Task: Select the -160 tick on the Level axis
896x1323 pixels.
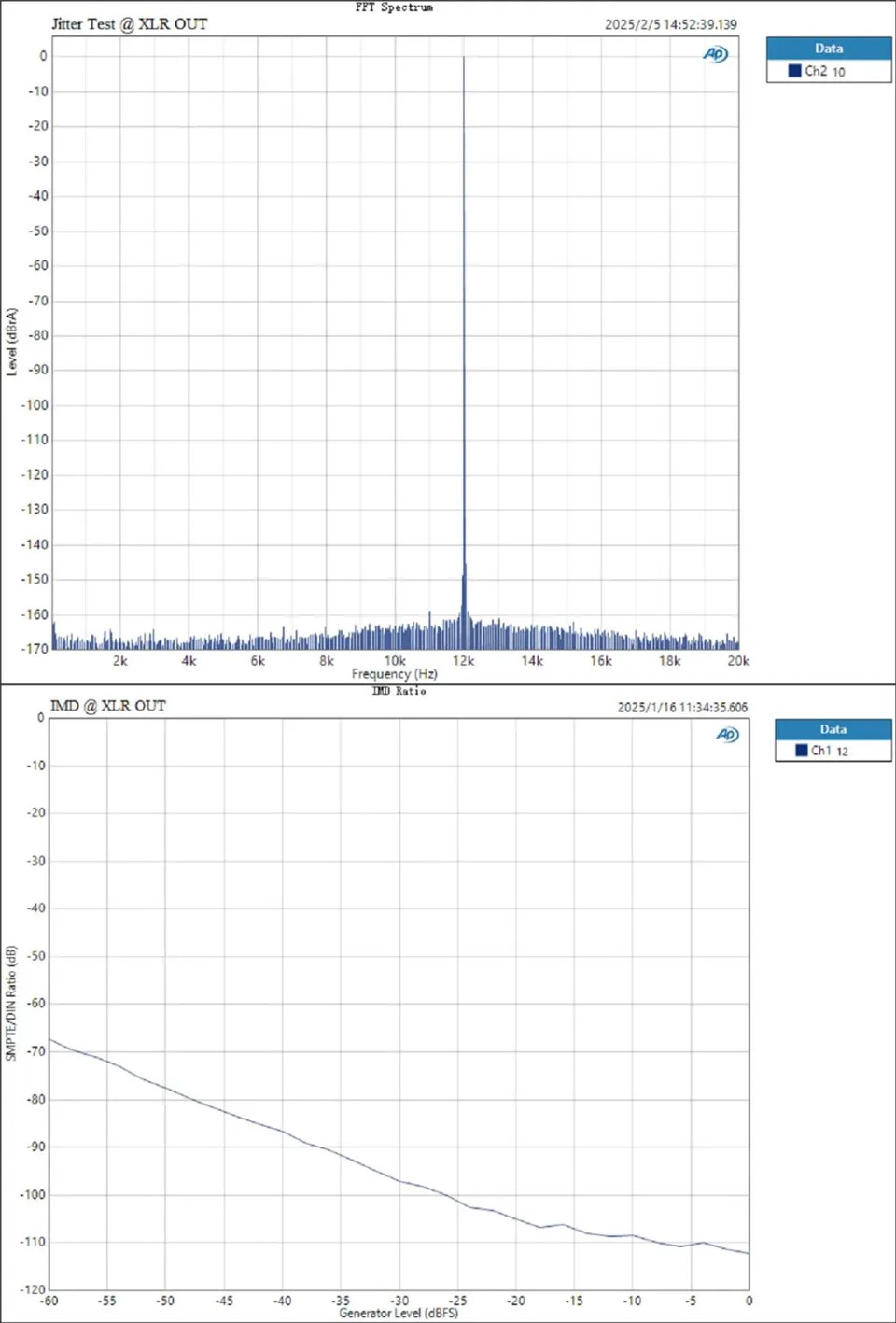Action: click(x=35, y=614)
